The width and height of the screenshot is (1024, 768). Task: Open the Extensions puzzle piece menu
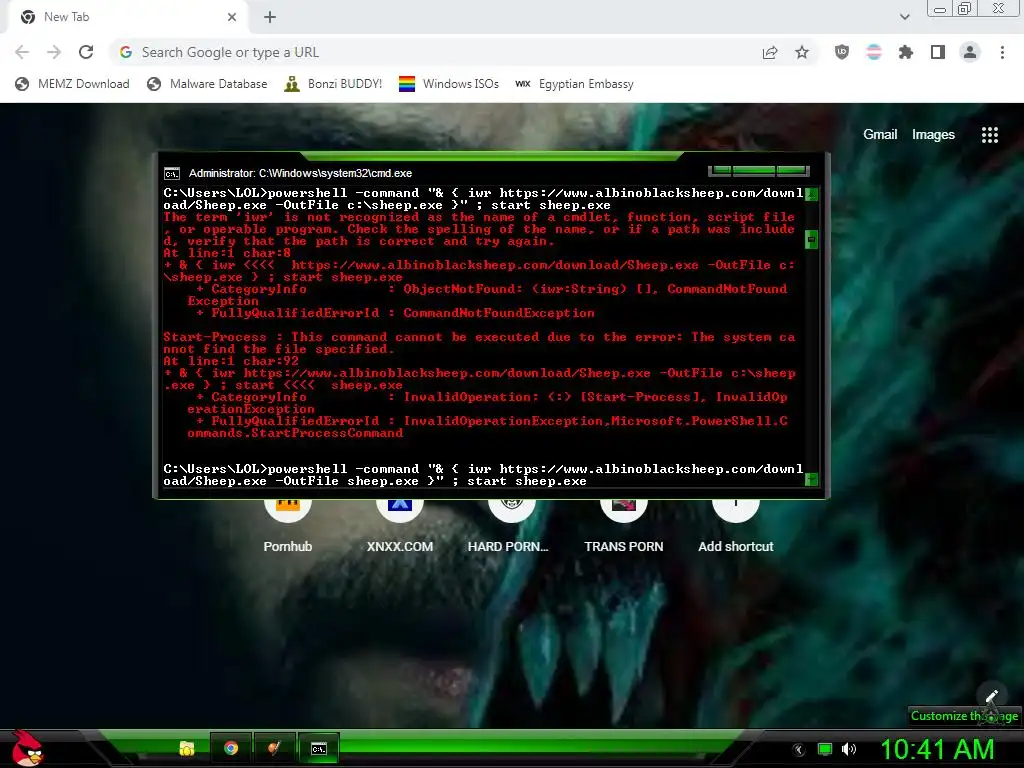click(x=906, y=52)
